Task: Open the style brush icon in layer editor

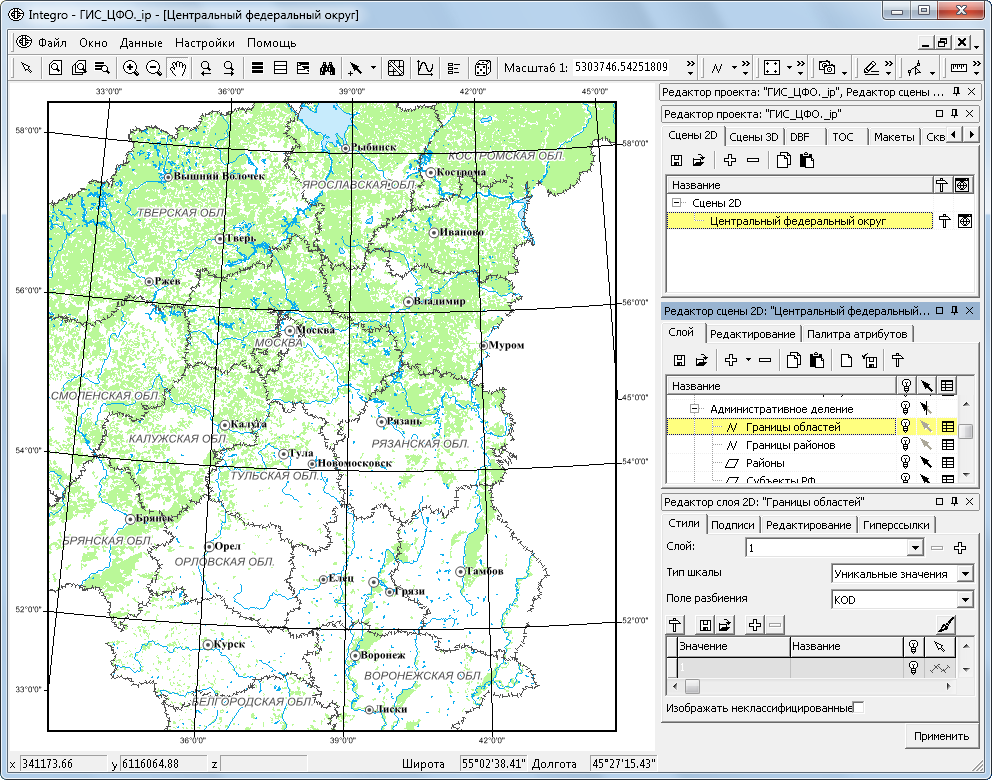Action: pos(946,625)
